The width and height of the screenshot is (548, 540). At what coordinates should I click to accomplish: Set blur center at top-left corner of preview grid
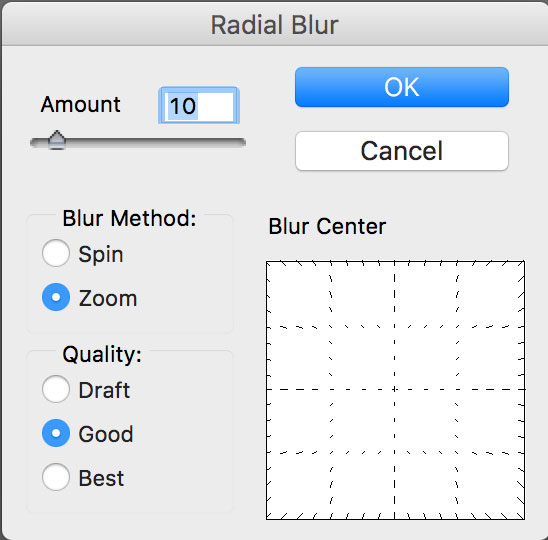click(x=268, y=262)
